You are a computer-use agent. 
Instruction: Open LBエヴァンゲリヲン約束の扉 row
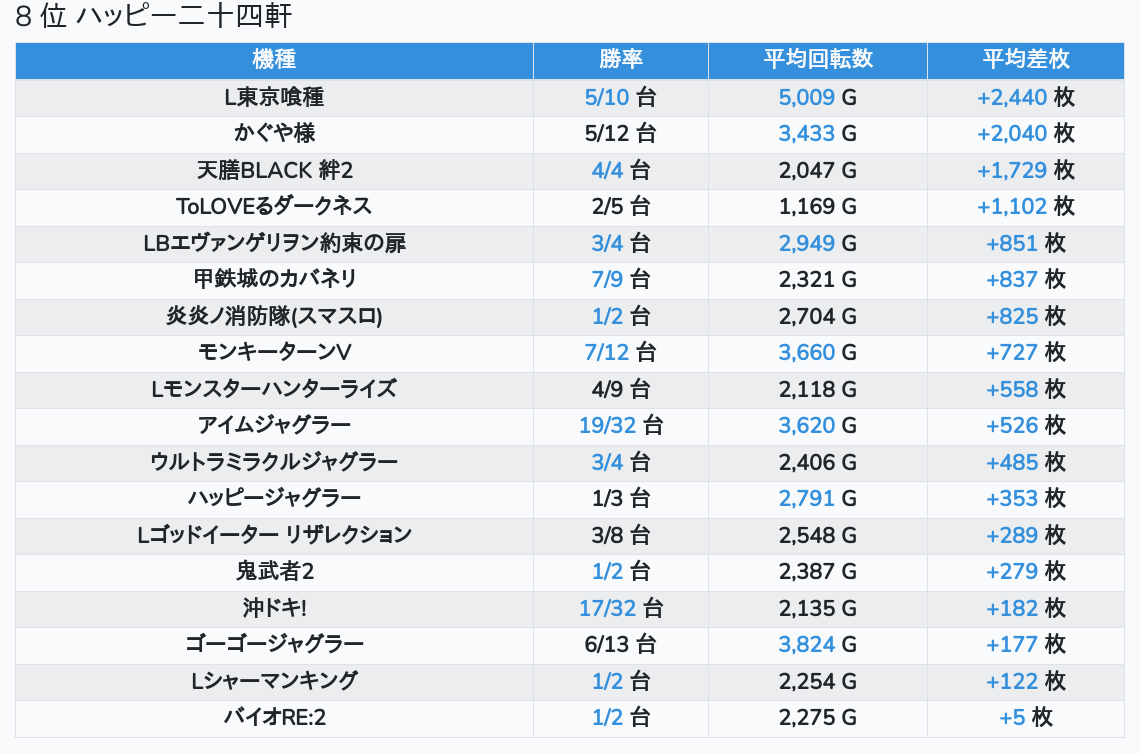click(274, 243)
